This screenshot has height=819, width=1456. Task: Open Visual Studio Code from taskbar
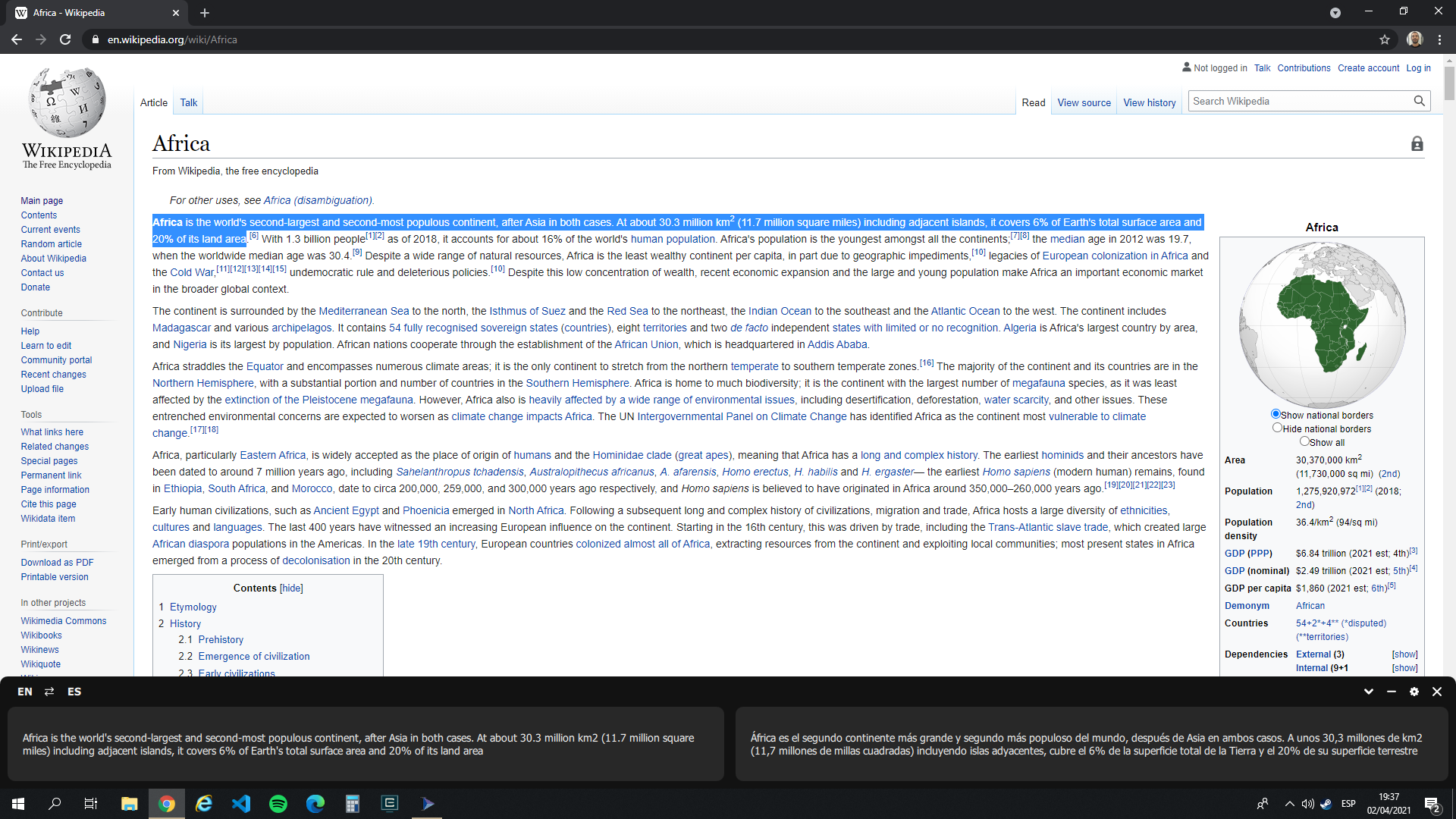[241, 804]
